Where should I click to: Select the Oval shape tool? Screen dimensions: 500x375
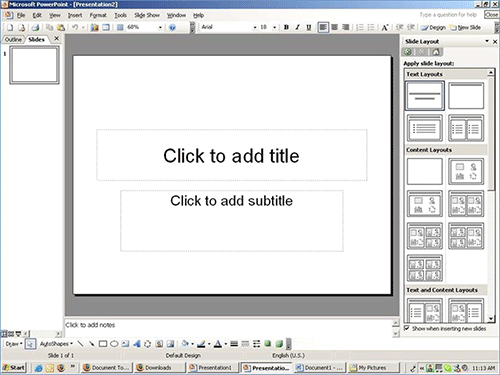click(x=114, y=344)
